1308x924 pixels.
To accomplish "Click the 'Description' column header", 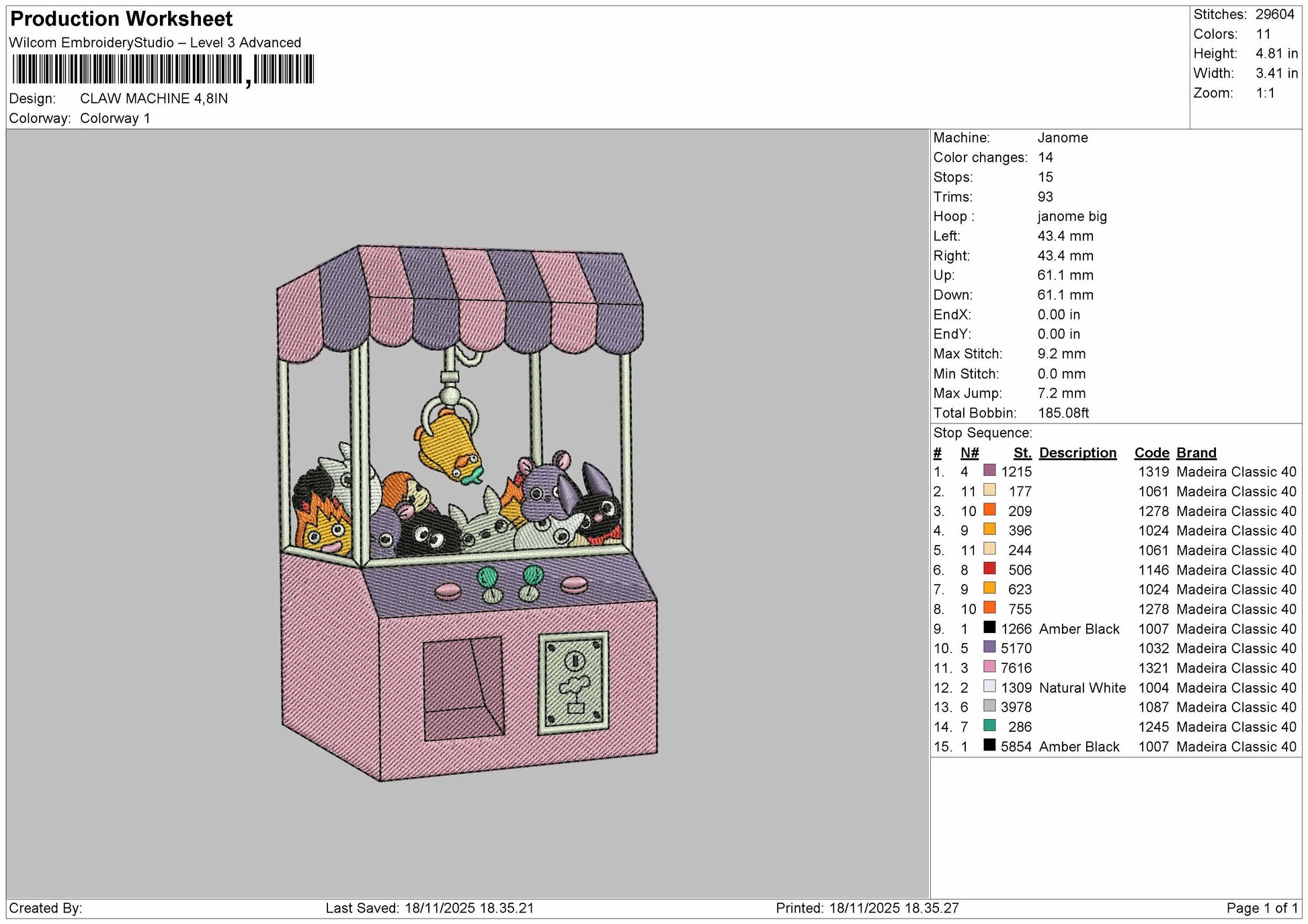I will pyautogui.click(x=1077, y=453).
